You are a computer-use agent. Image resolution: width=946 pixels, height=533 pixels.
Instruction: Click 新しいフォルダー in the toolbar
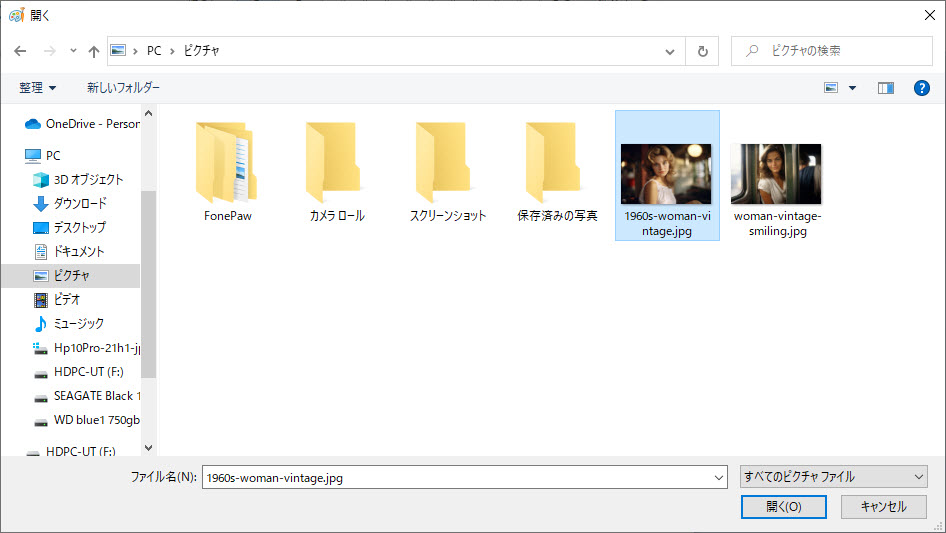click(123, 88)
